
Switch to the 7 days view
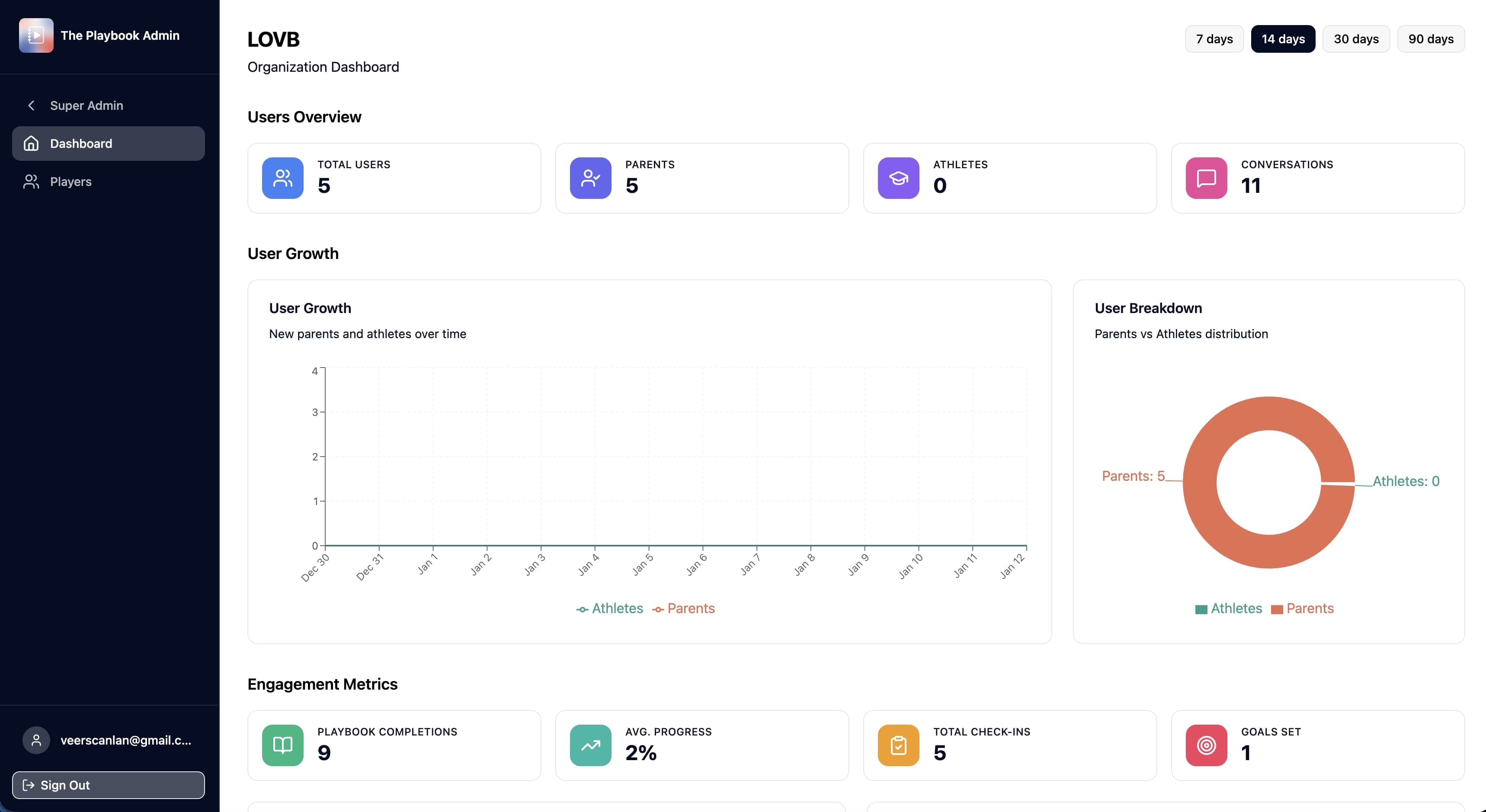(x=1214, y=38)
